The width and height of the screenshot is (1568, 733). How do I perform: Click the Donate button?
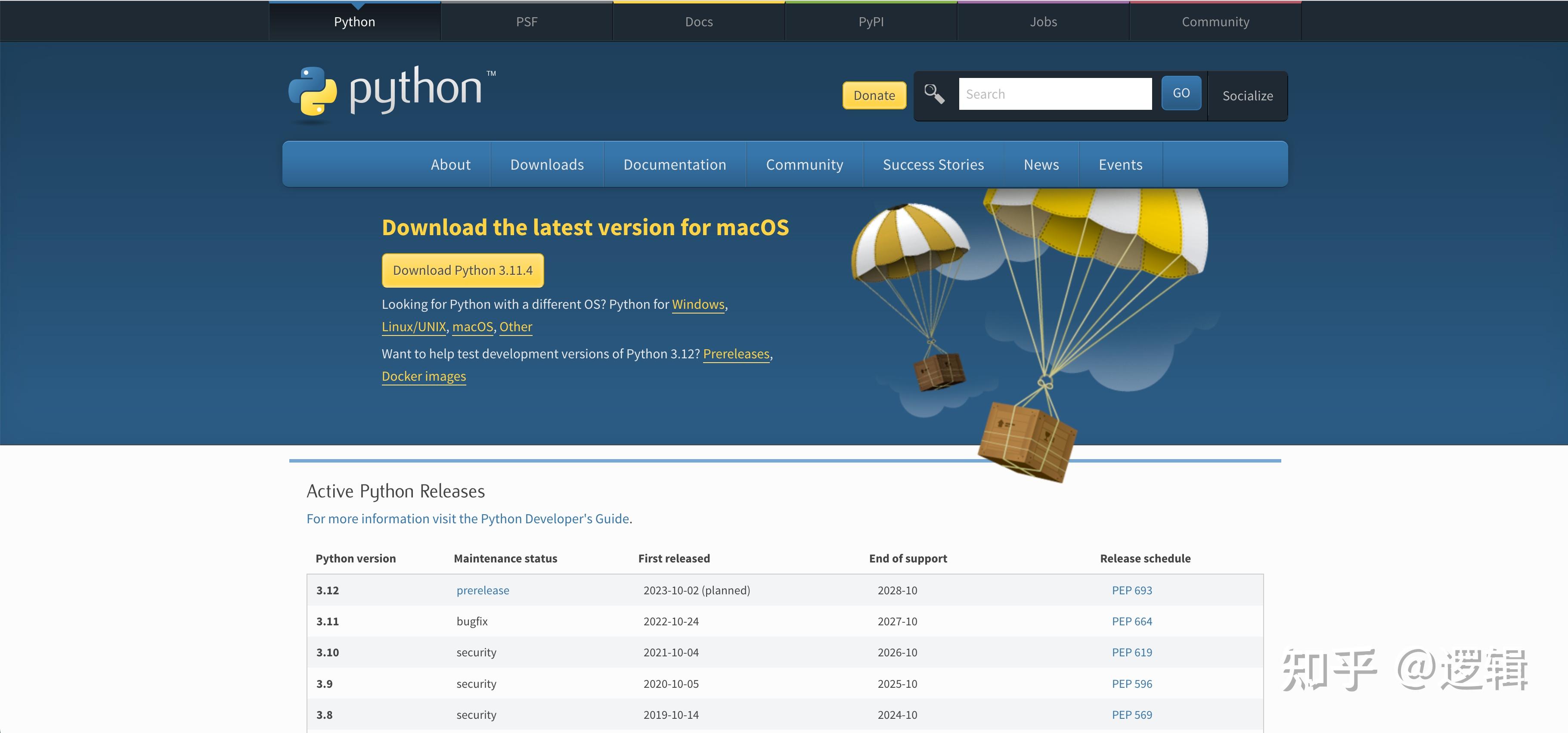(874, 95)
